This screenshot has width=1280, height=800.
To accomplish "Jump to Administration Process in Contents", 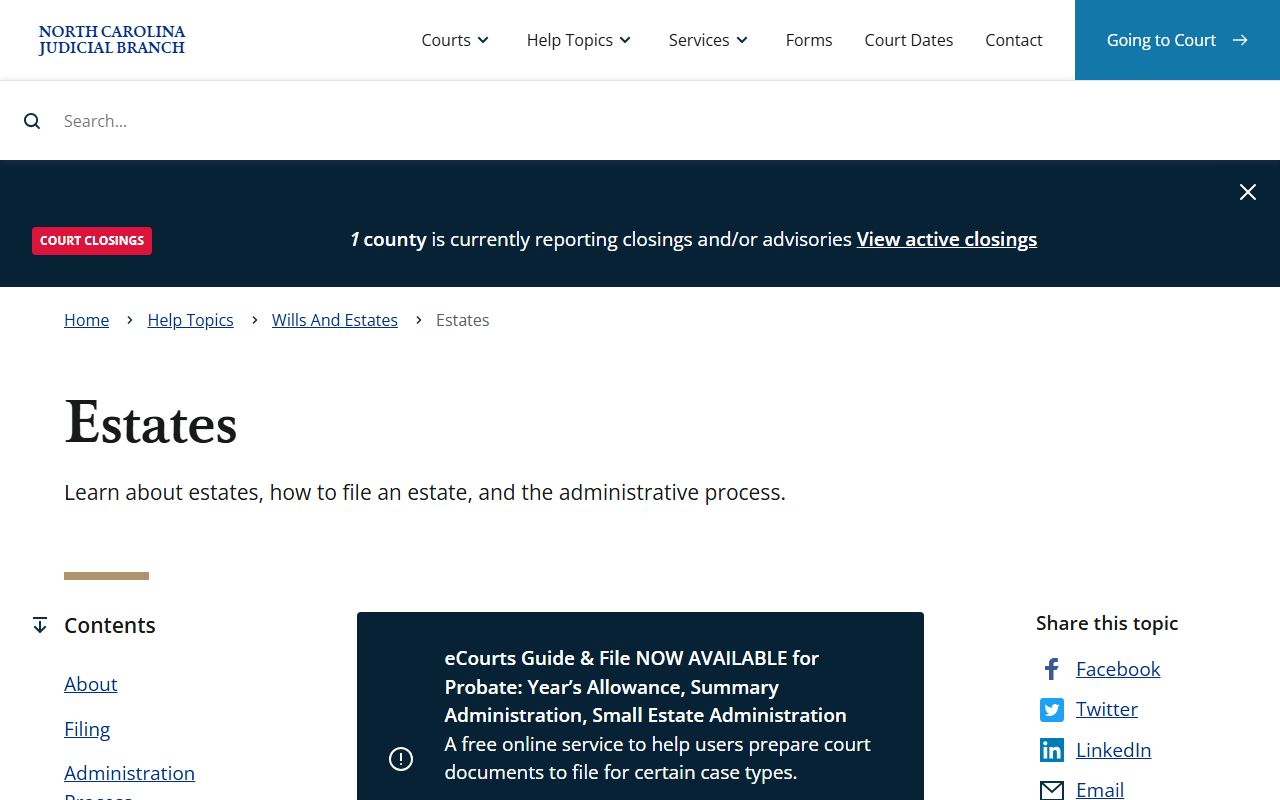I will 130,783.
